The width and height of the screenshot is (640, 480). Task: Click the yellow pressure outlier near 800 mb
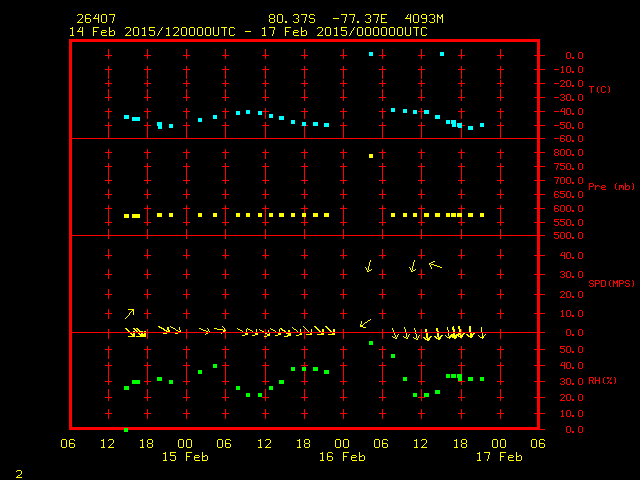371,156
